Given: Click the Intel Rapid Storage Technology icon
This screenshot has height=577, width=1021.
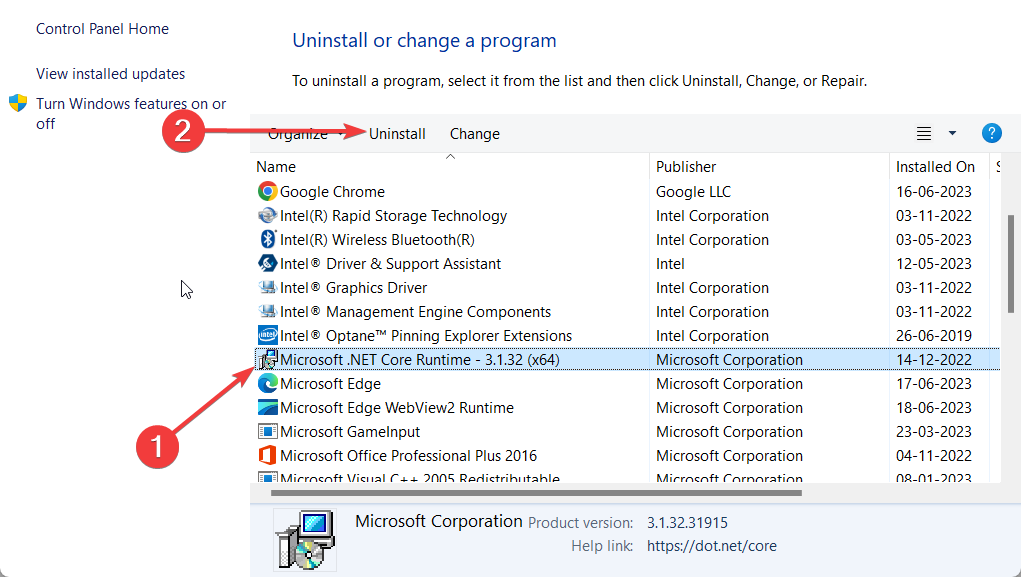Looking at the screenshot, I should click(268, 216).
